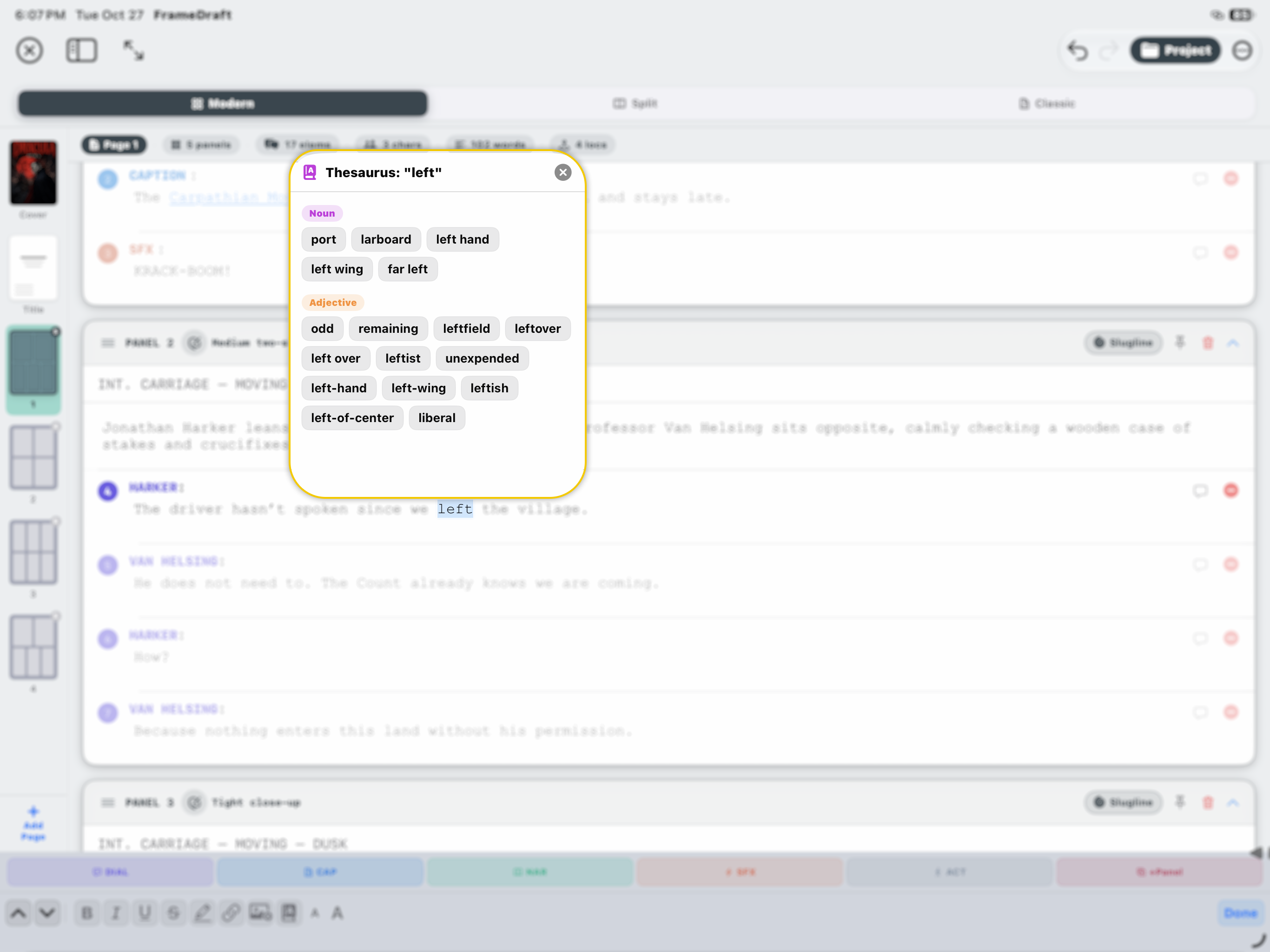Viewport: 1270px width, 952px height.
Task: Add a DIAL dialogue element
Action: pyautogui.click(x=110, y=872)
